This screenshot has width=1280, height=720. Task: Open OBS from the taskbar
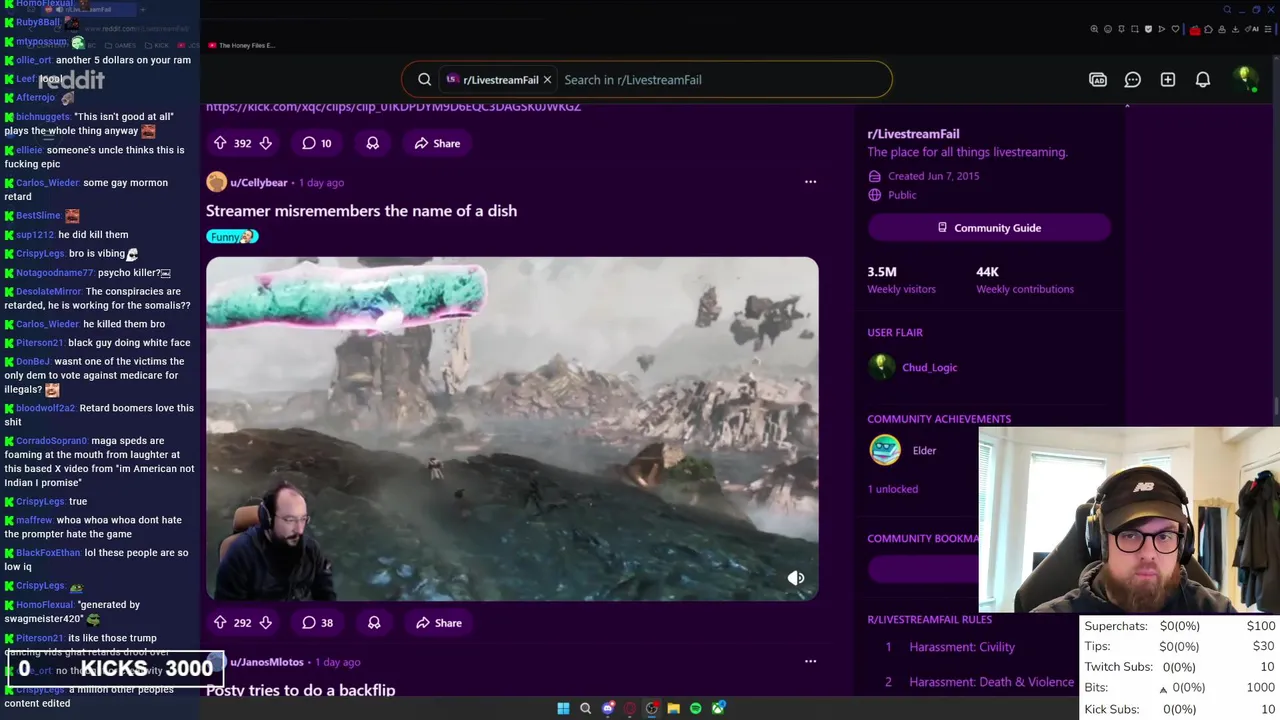(x=651, y=708)
